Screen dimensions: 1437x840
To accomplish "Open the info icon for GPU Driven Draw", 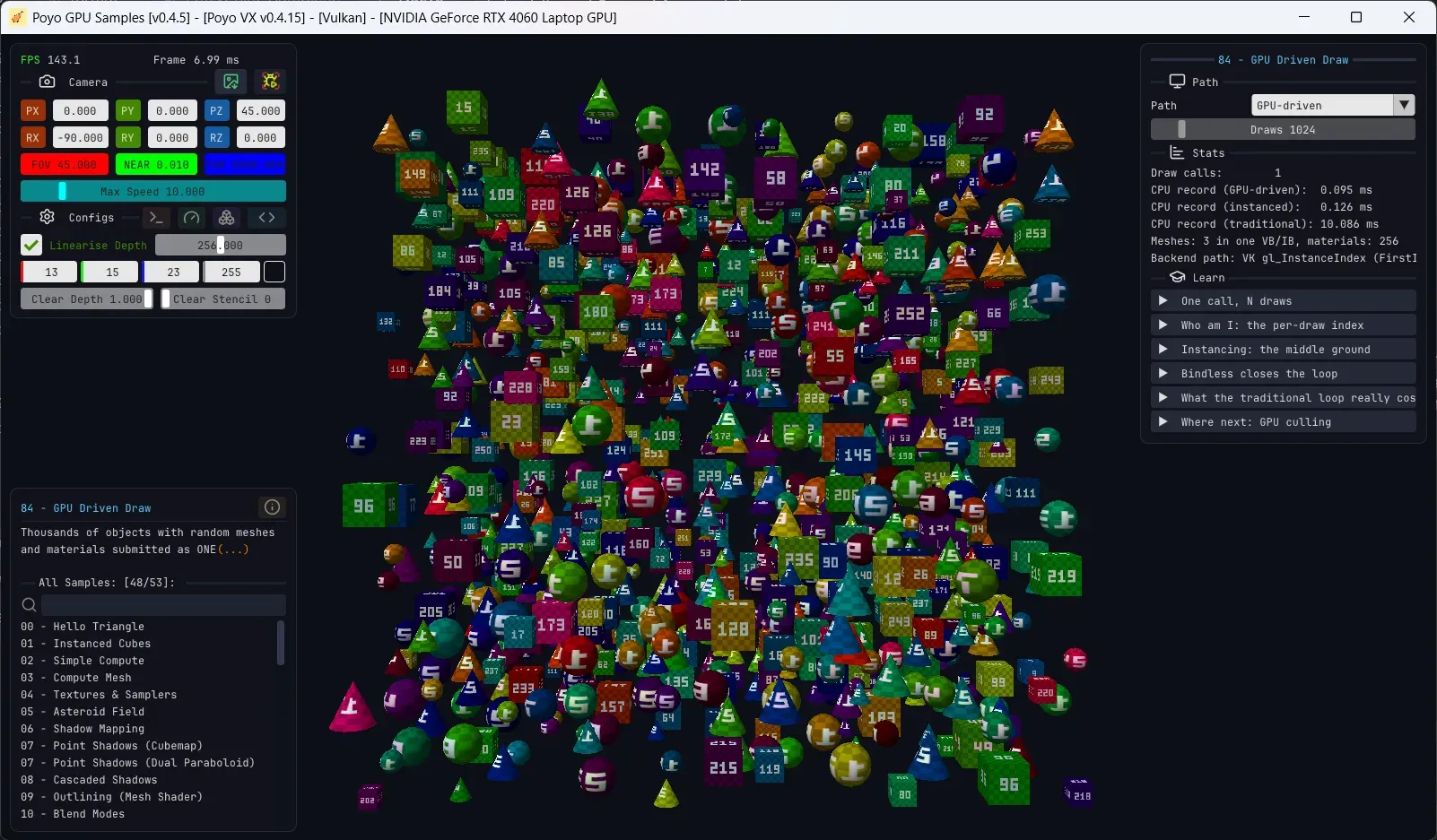I will pyautogui.click(x=273, y=507).
